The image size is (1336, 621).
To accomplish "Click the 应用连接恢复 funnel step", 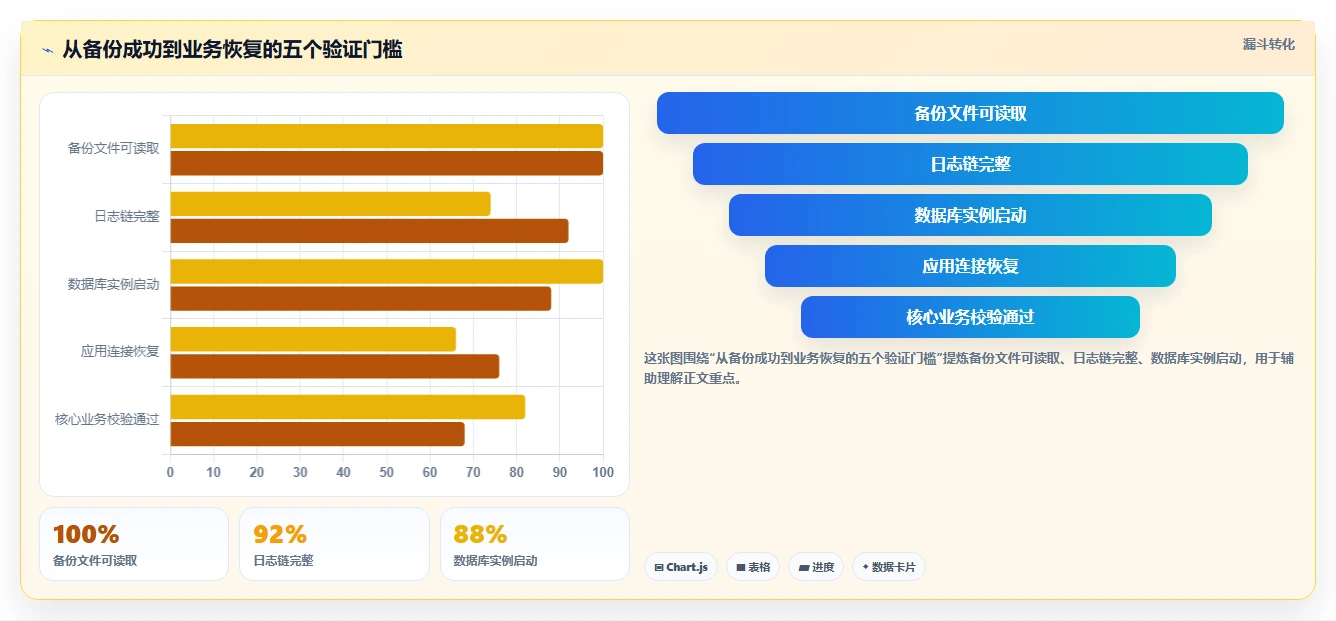I will click(970, 266).
